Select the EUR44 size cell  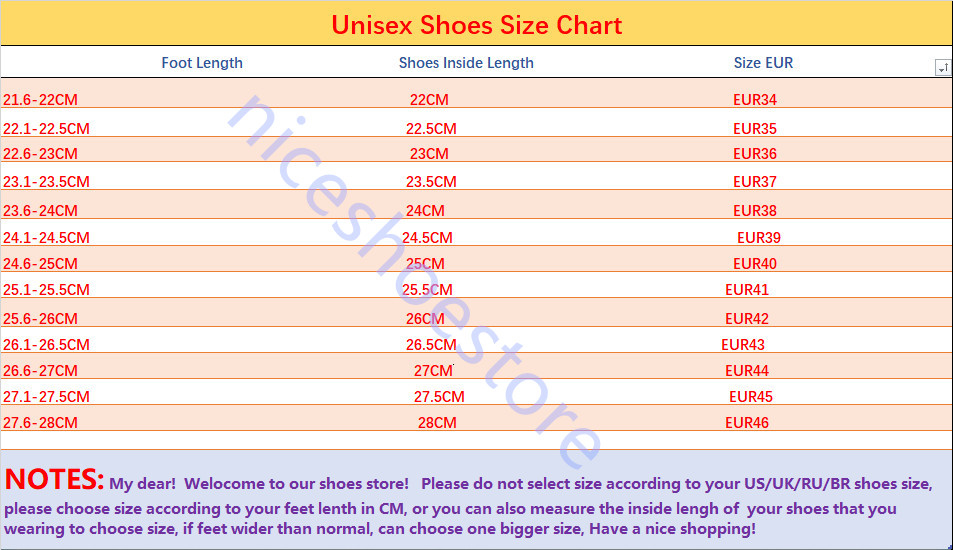(747, 371)
